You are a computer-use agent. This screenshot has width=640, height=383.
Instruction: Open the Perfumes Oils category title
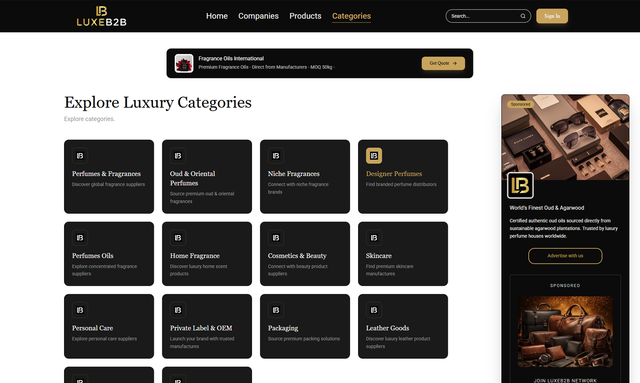[93, 256]
